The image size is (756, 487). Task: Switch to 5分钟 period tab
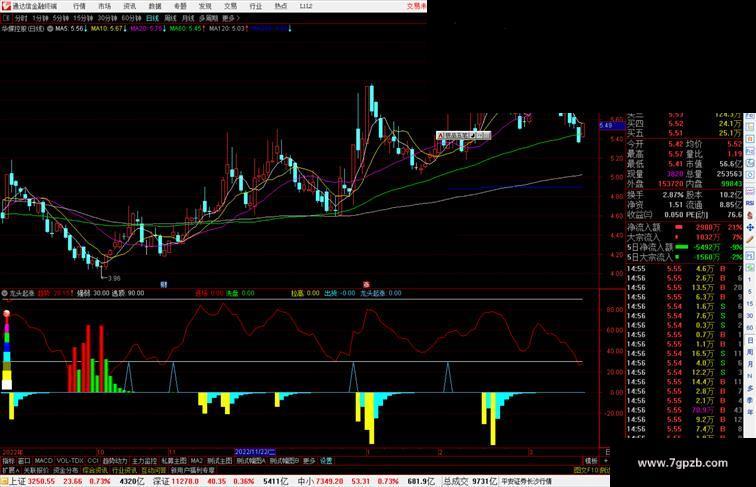(x=61, y=18)
